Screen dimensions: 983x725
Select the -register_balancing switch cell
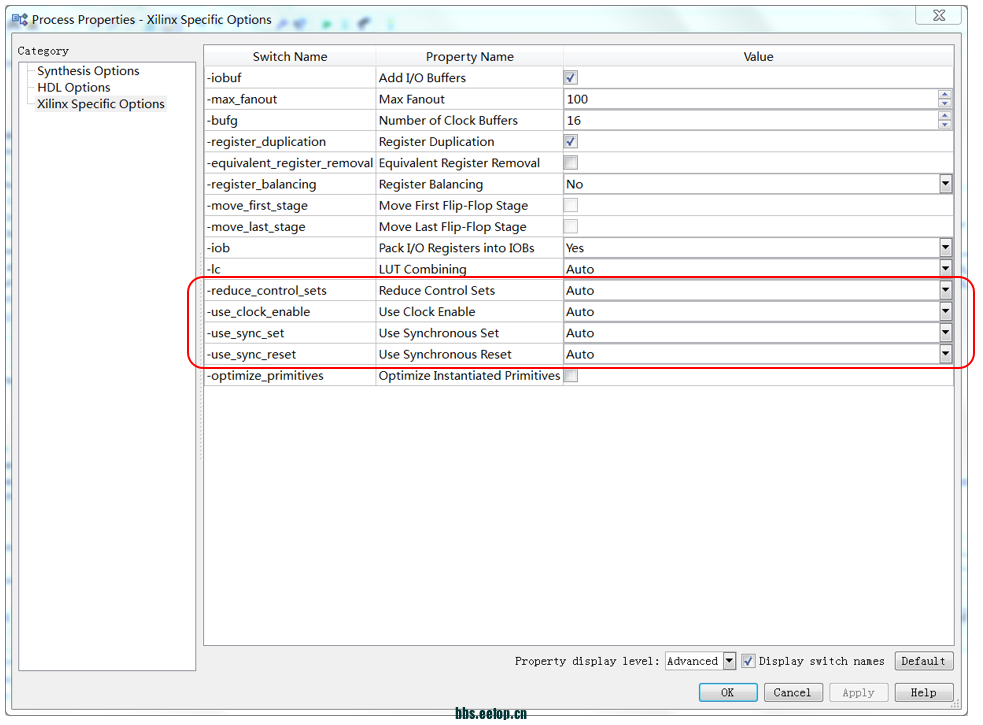point(290,184)
